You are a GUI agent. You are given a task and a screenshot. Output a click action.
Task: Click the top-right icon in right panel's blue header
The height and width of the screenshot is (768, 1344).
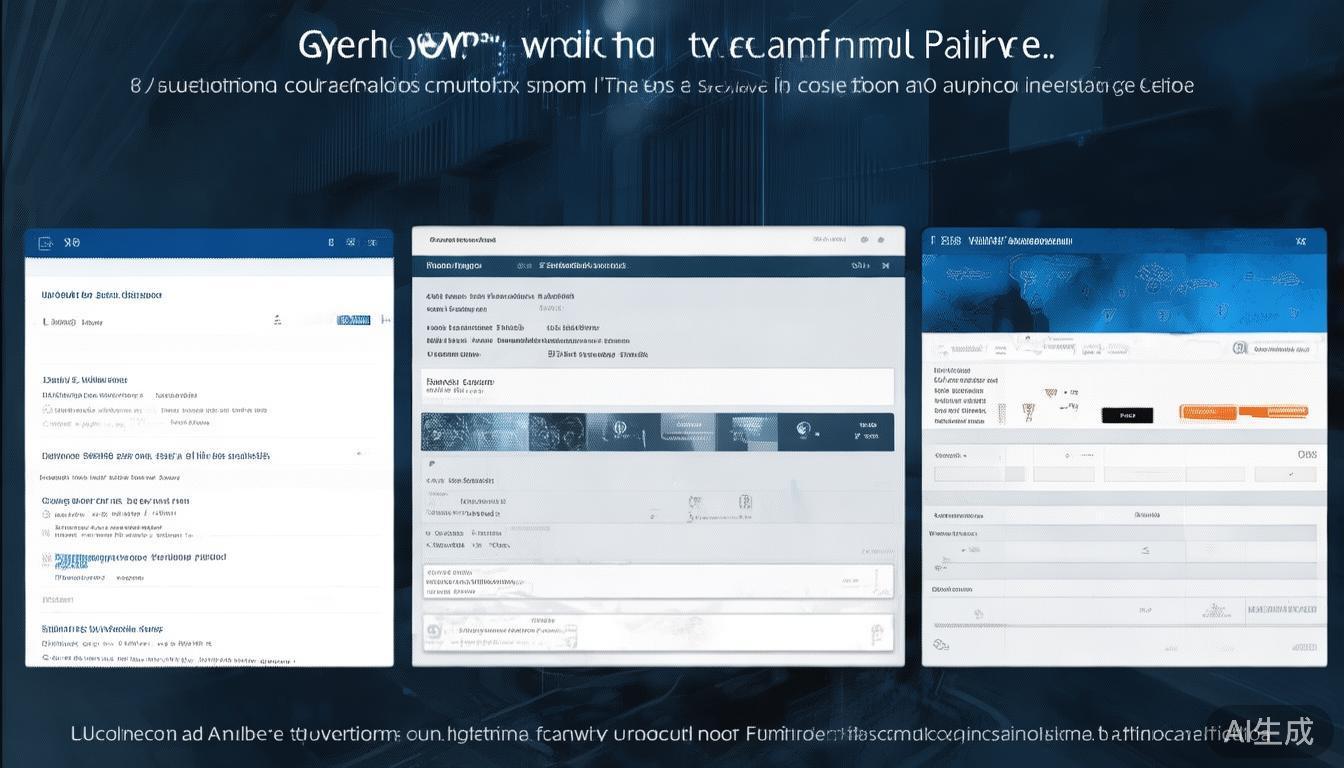point(1300,241)
